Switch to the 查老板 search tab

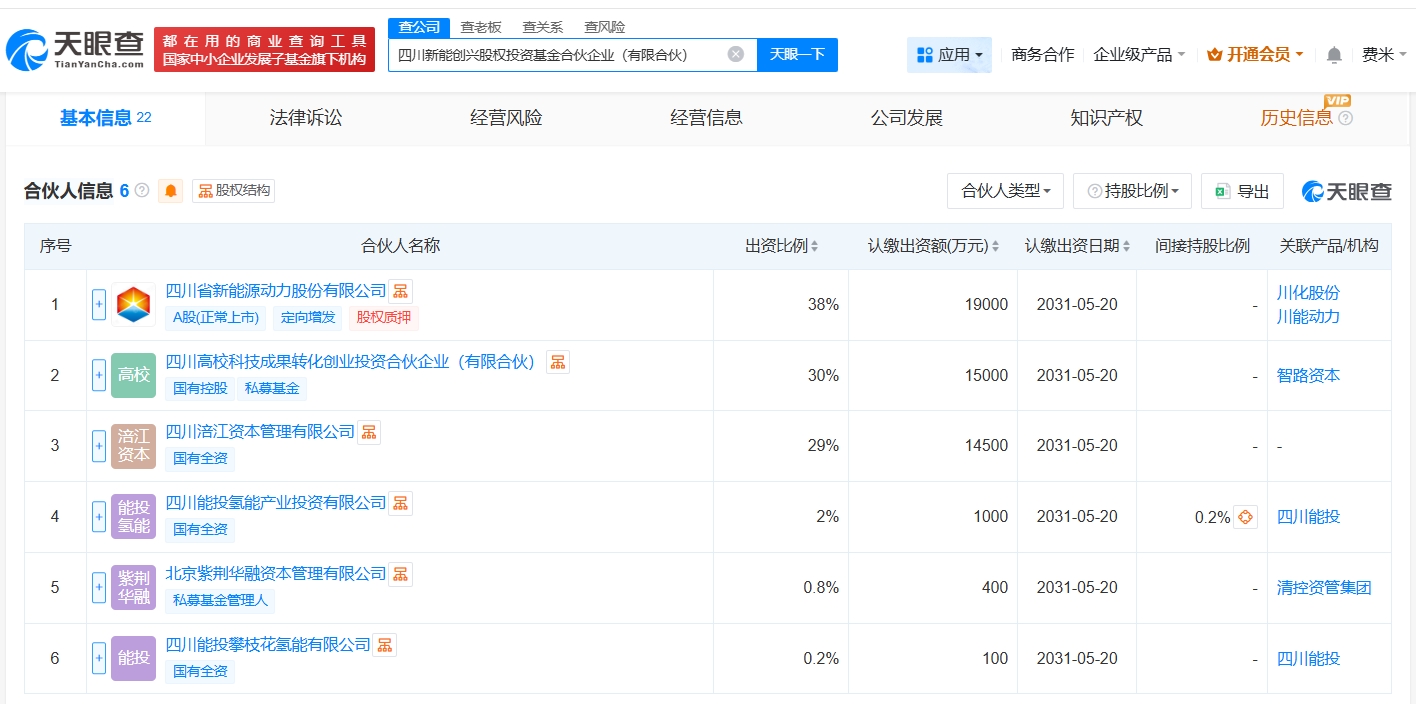481,27
